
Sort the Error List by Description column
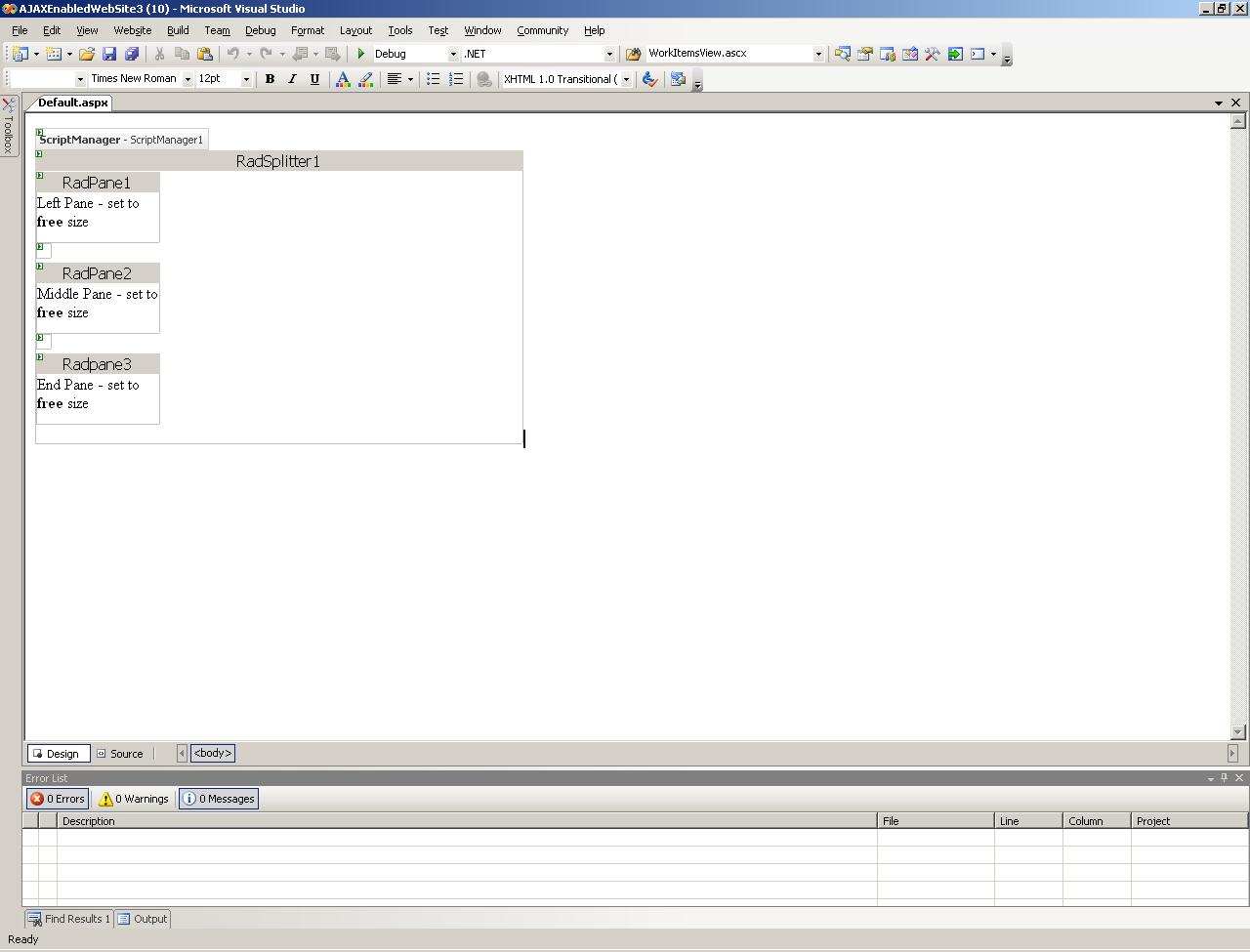coord(467,821)
